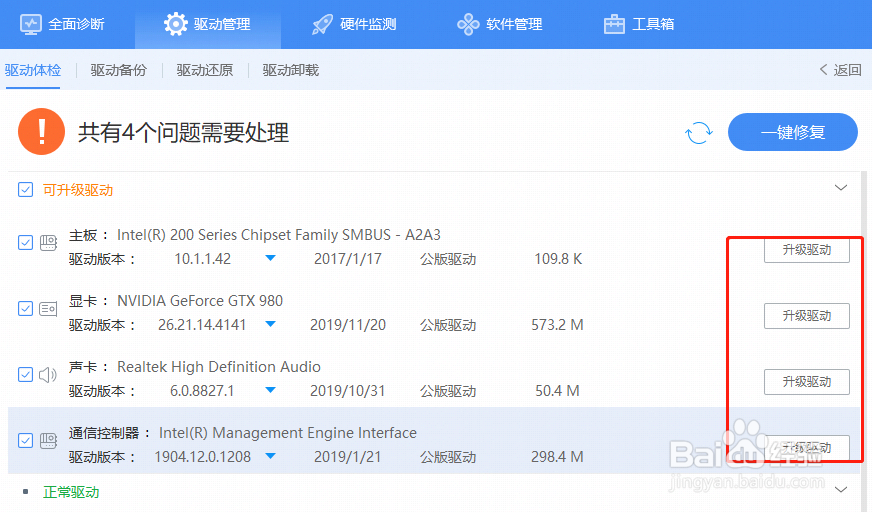
Task: Collapse the 可升级驱动 section chevron
Action: coord(841,188)
